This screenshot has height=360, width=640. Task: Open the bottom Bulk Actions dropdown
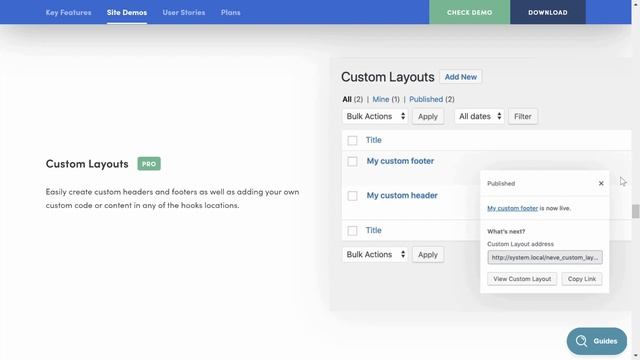375,254
